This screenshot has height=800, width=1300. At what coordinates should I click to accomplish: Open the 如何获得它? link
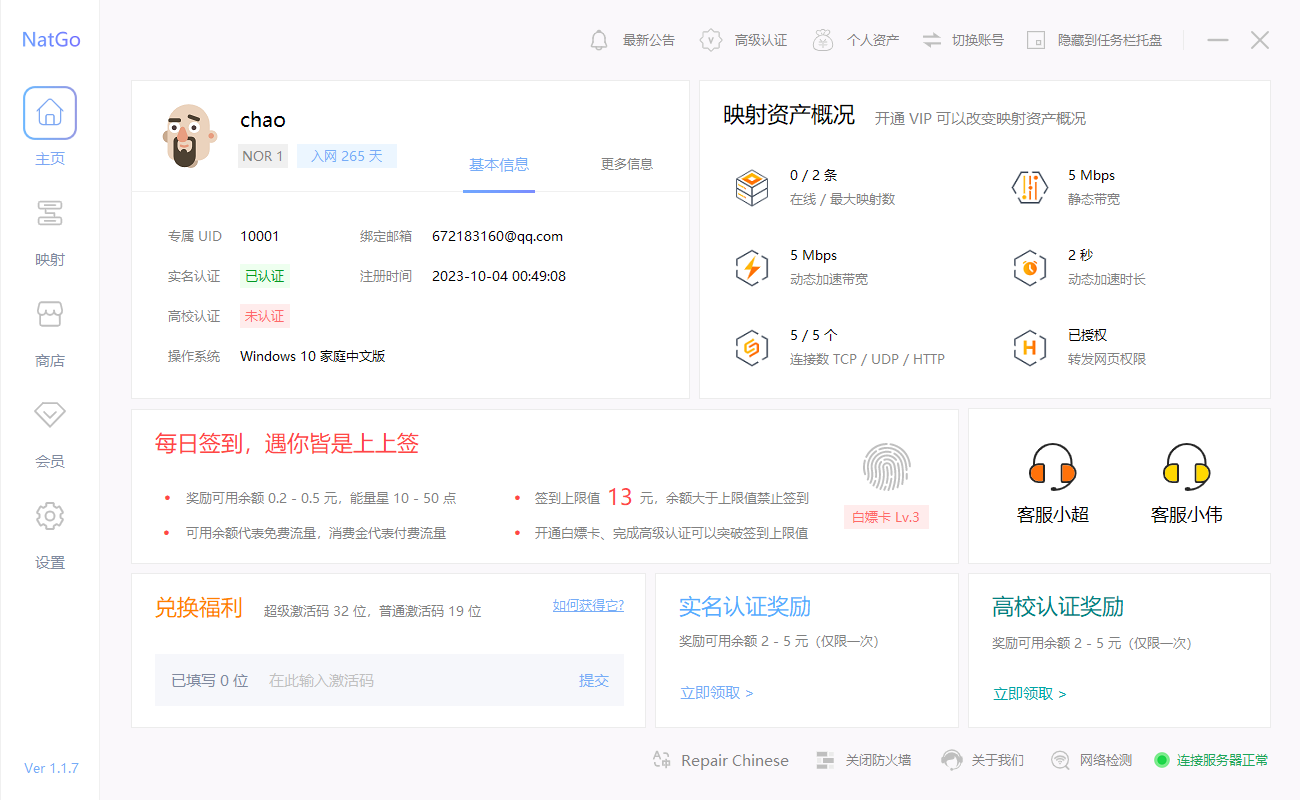588,605
